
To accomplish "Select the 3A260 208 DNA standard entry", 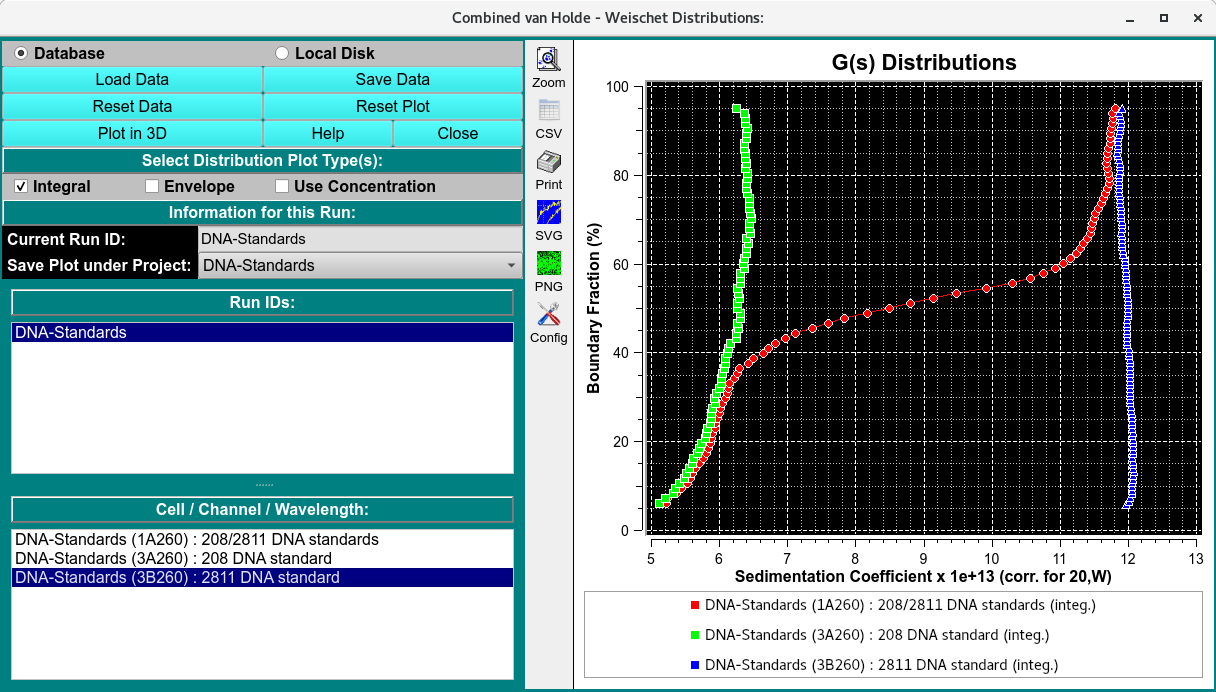I will click(173, 558).
